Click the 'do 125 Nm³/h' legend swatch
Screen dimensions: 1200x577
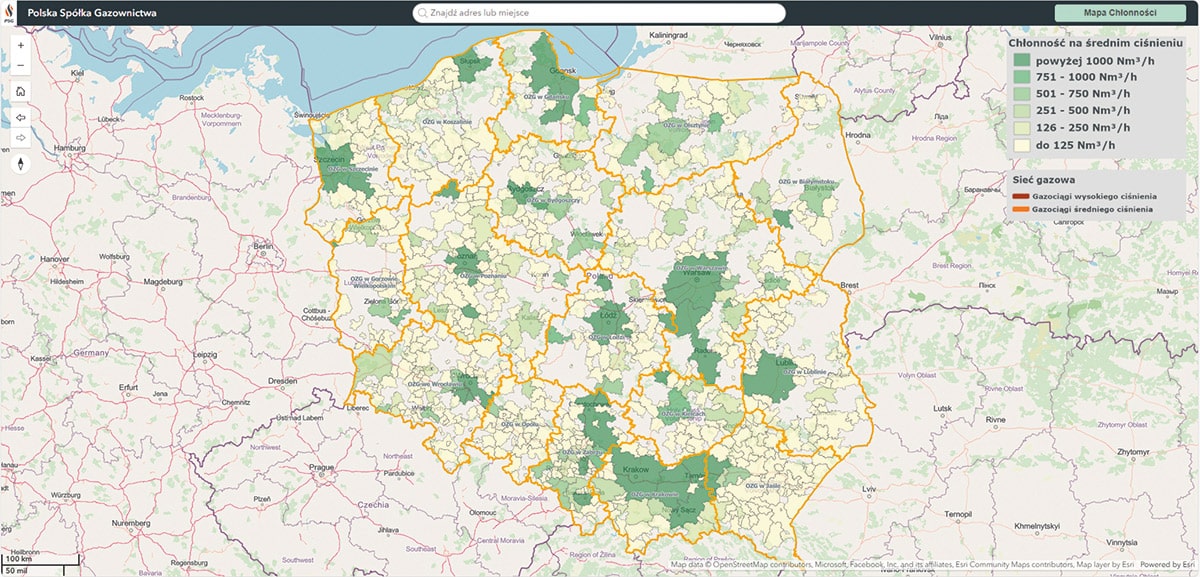click(1021, 145)
